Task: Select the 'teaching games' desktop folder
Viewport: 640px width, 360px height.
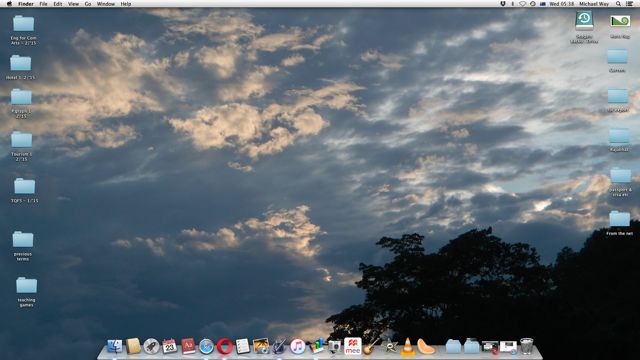Action: (27, 285)
